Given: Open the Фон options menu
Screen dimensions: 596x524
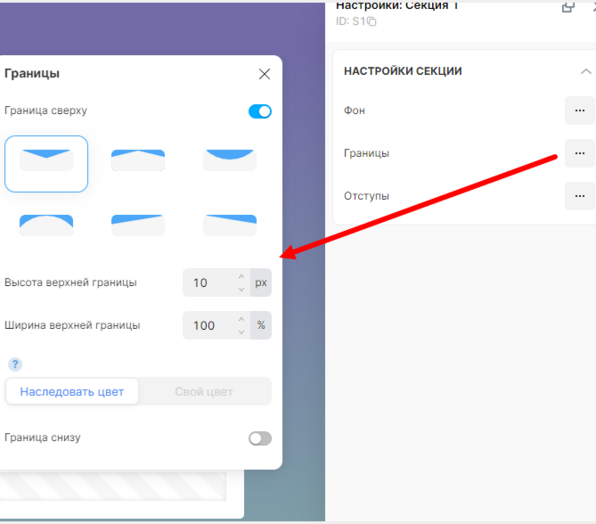Looking at the screenshot, I should (x=580, y=111).
